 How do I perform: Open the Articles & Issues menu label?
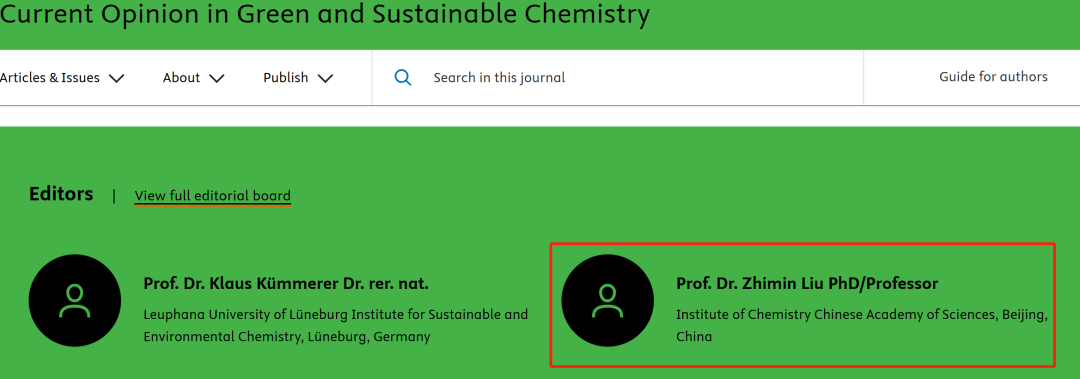(x=50, y=78)
